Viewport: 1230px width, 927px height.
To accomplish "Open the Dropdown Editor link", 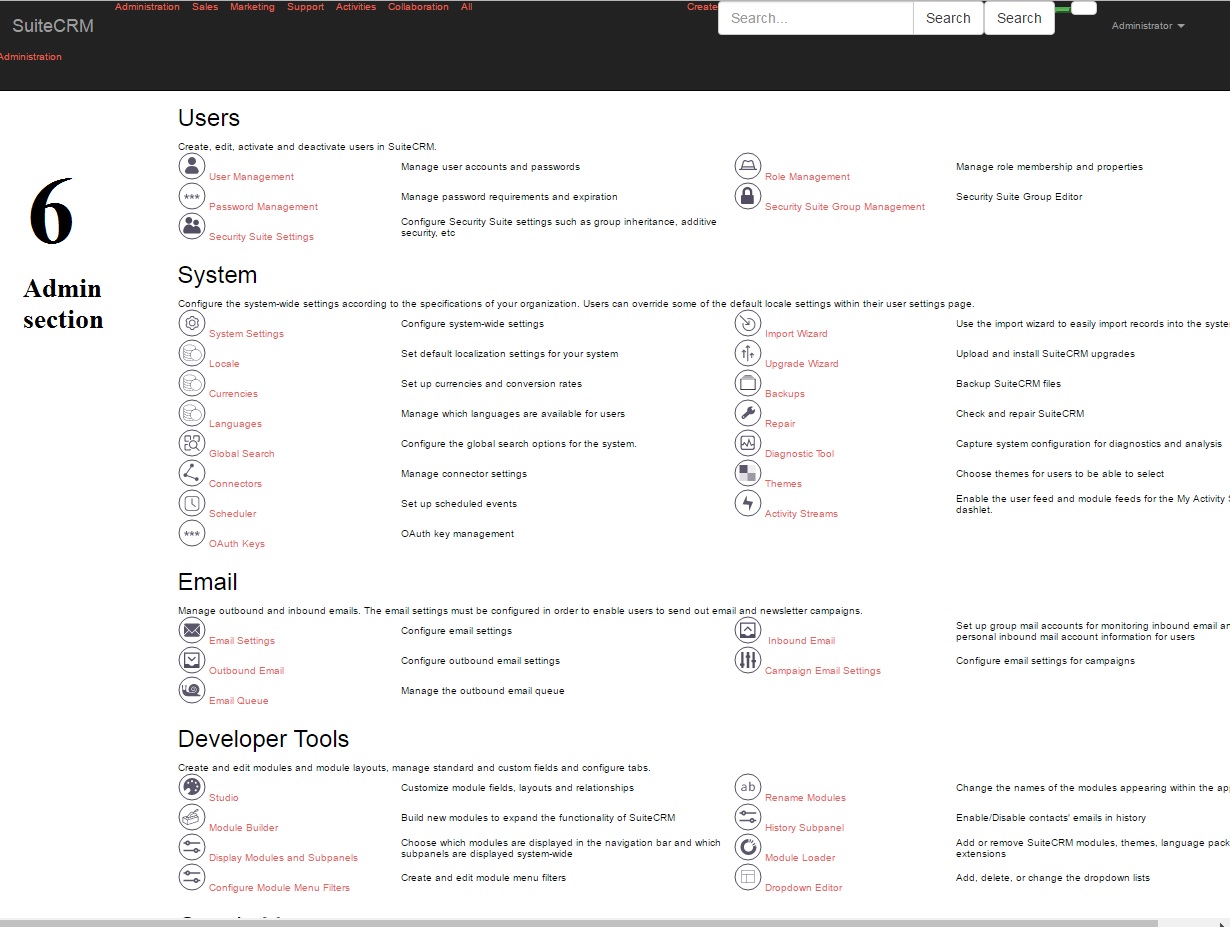I will click(x=803, y=888).
